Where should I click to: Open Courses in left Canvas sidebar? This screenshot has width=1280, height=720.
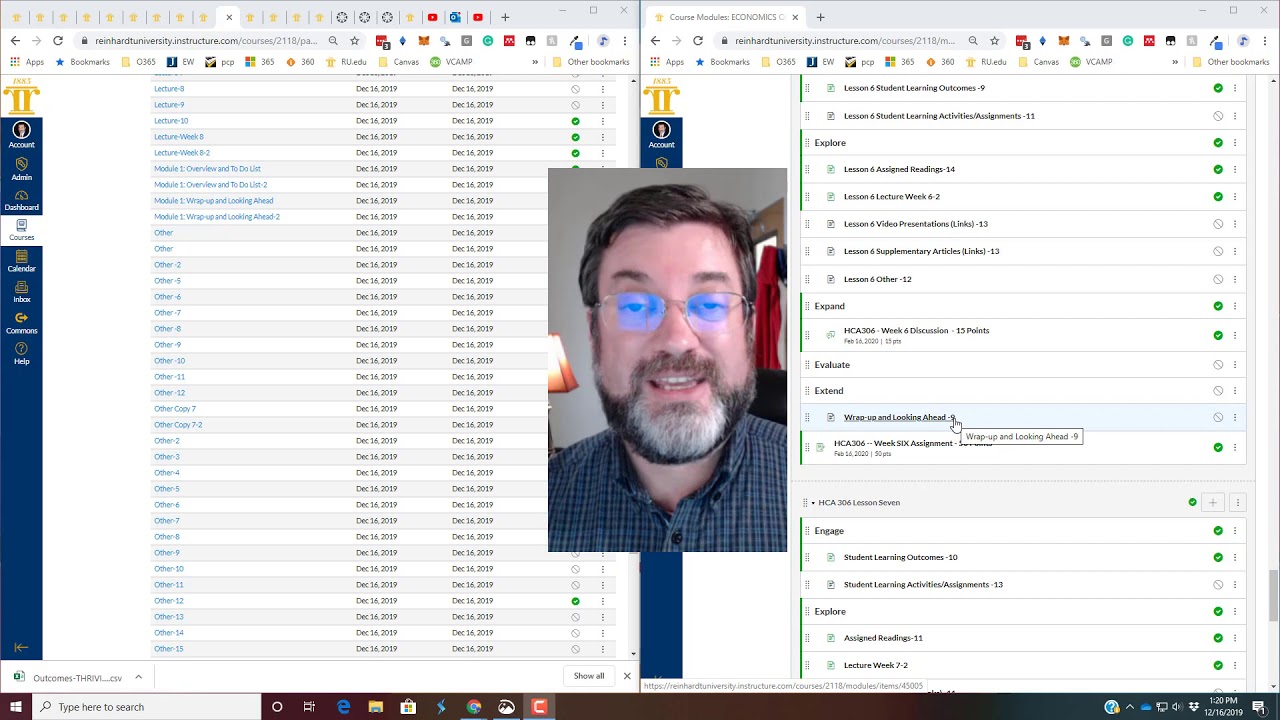21,230
